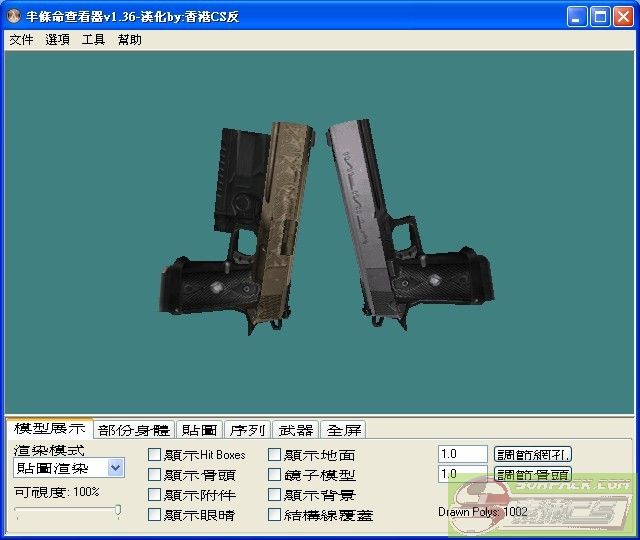Open the 文件 menu

[21, 40]
